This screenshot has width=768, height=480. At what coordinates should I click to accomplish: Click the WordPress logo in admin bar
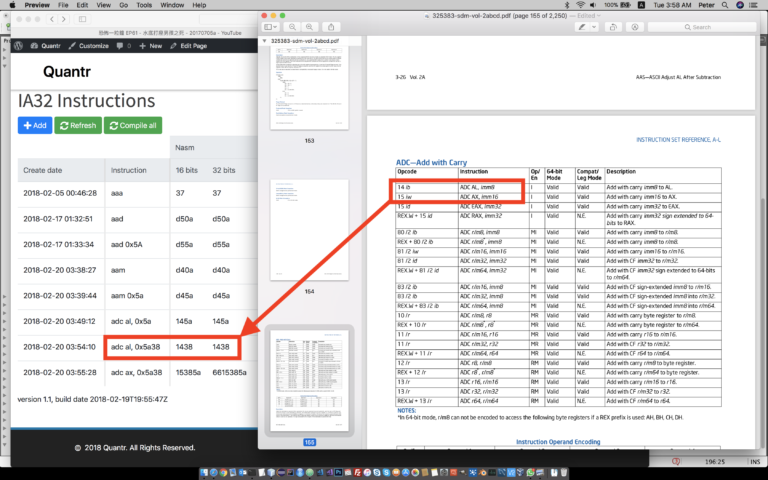(x=19, y=46)
